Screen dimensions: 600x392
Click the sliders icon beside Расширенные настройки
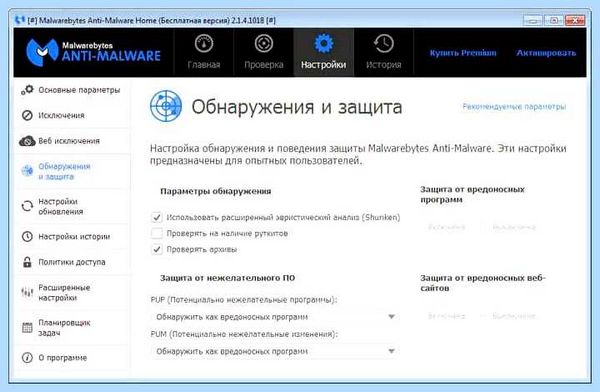click(x=27, y=292)
